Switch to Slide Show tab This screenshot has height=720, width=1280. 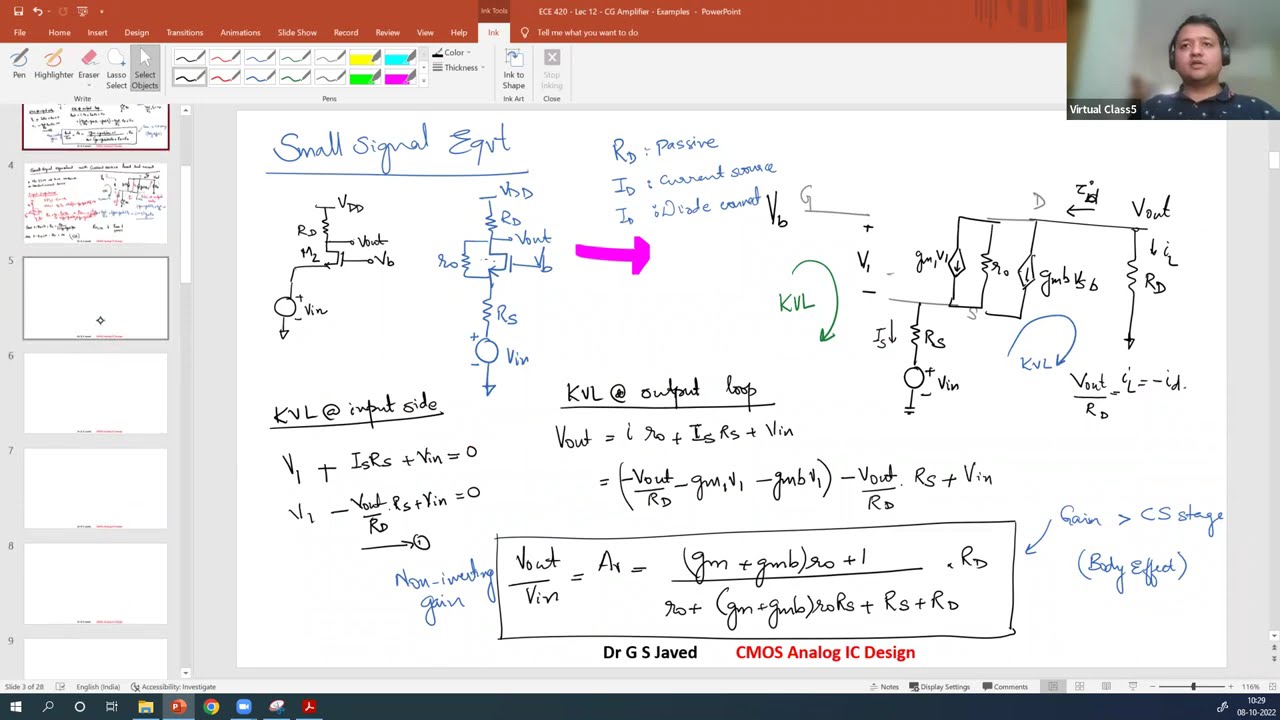coord(297,32)
